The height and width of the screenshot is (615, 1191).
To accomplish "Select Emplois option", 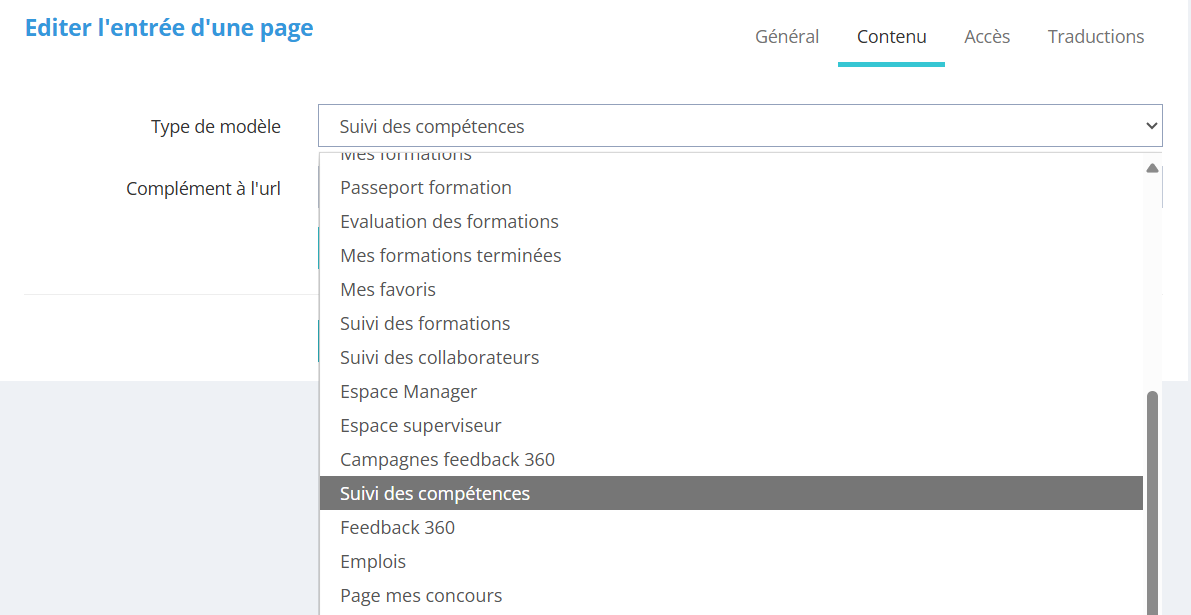I will click(x=373, y=562).
